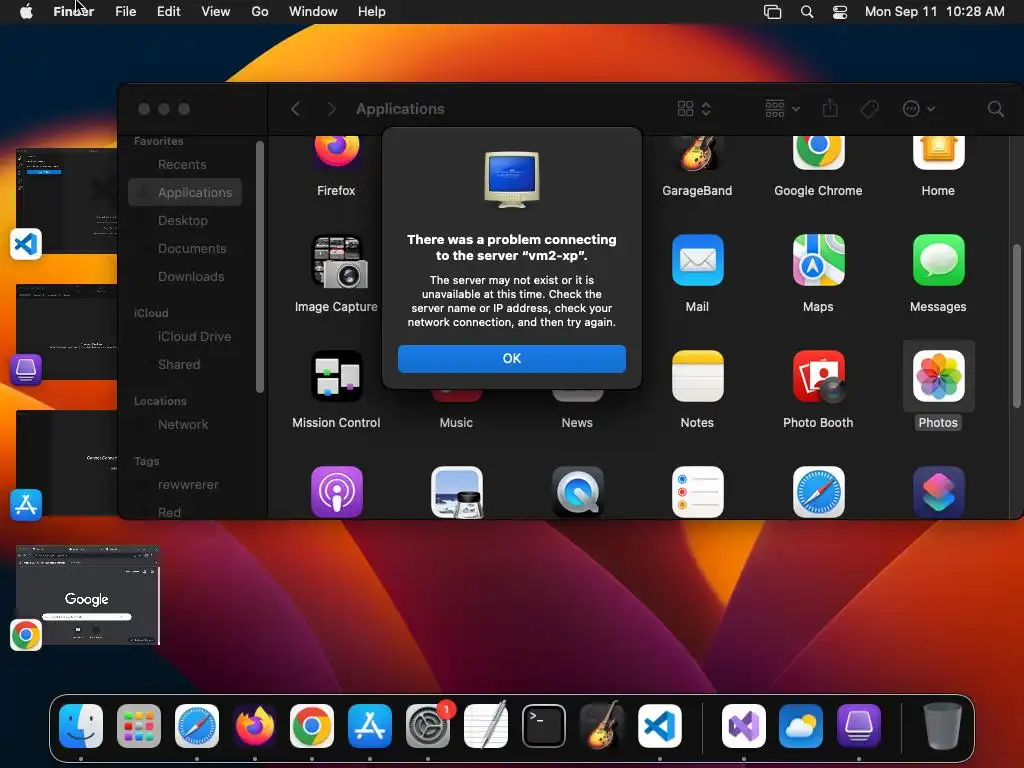The image size is (1024, 768).
Task: Select the GarageBand app icon in Finder
Action: (x=697, y=152)
